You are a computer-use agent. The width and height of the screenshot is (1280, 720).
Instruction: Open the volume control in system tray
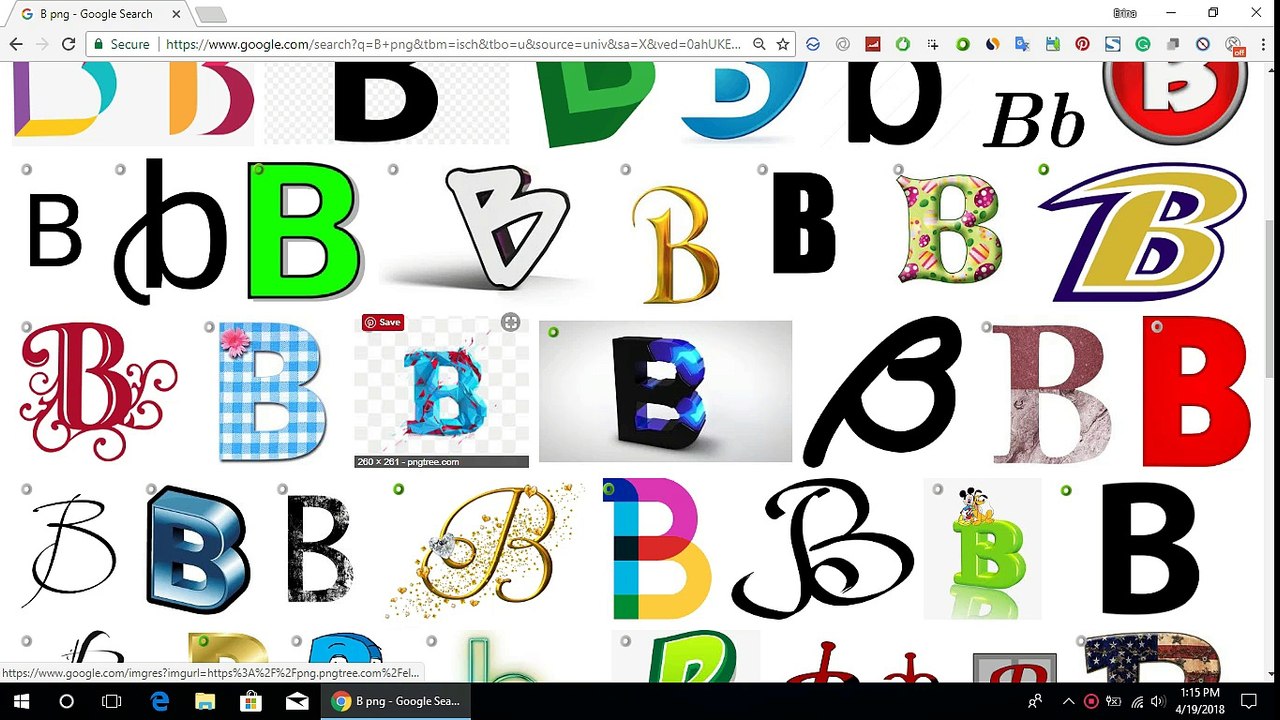(x=1158, y=701)
